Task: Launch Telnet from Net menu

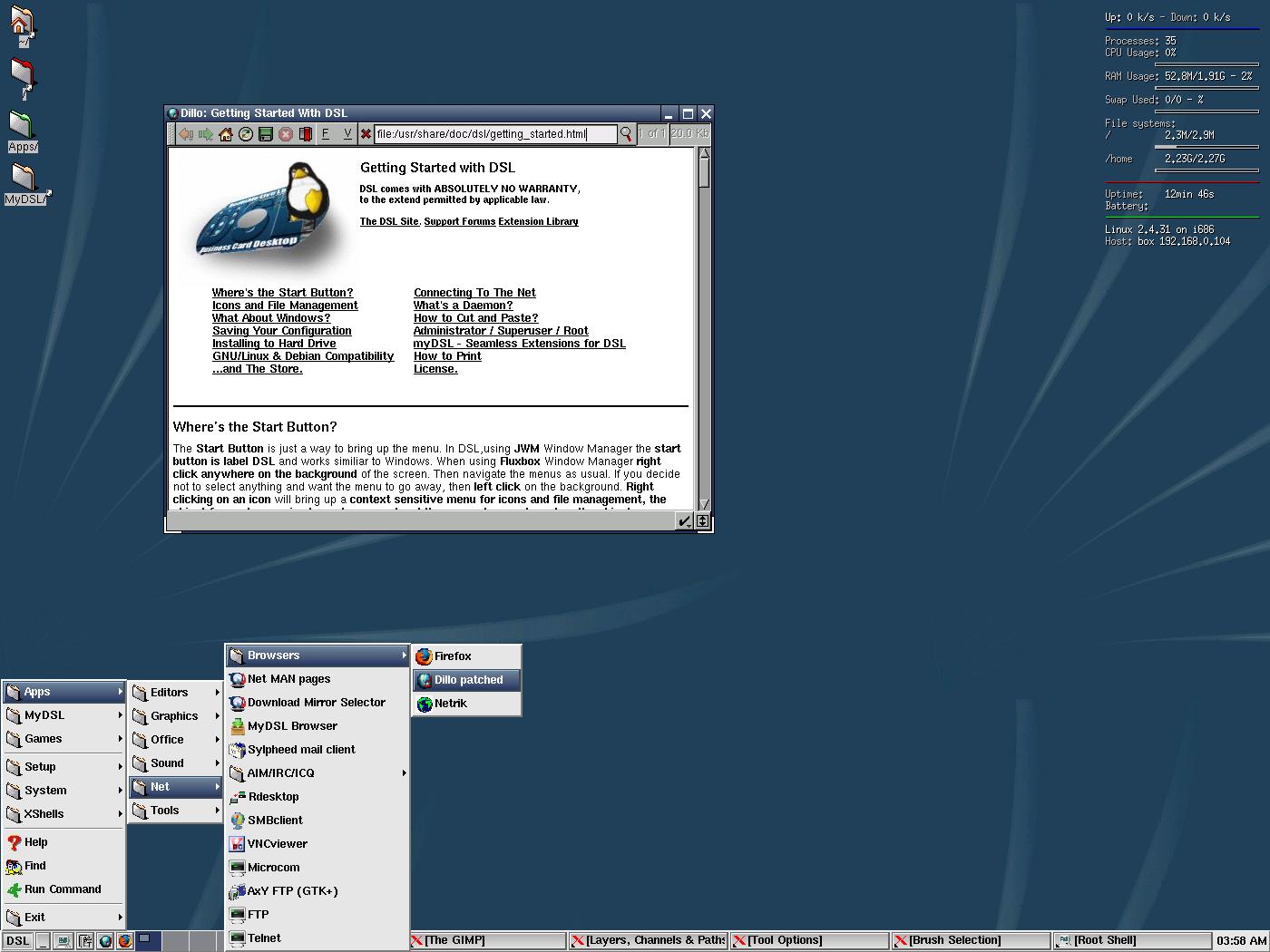Action: click(317, 938)
